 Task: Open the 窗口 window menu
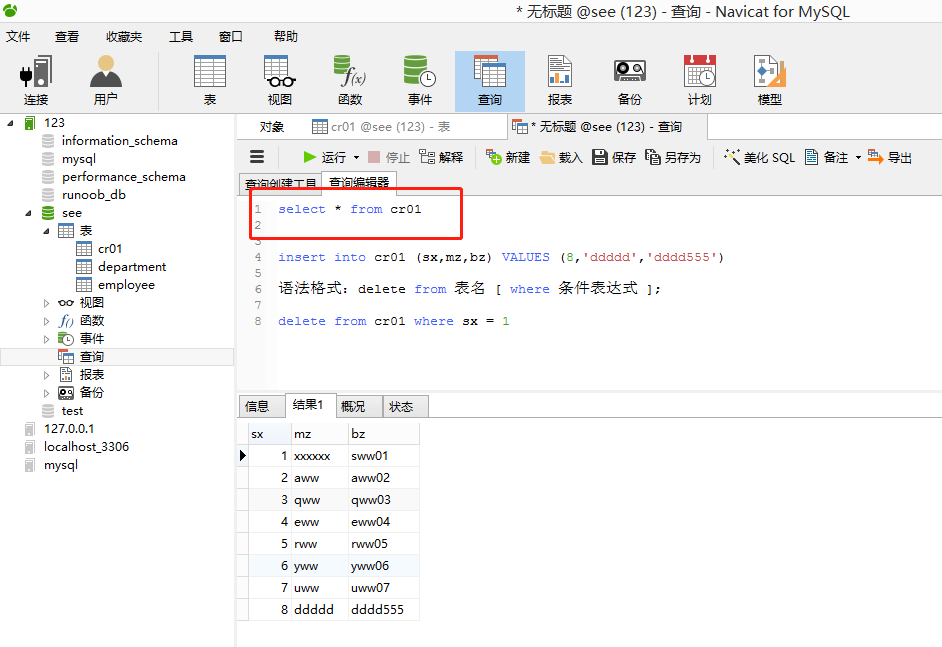click(231, 37)
